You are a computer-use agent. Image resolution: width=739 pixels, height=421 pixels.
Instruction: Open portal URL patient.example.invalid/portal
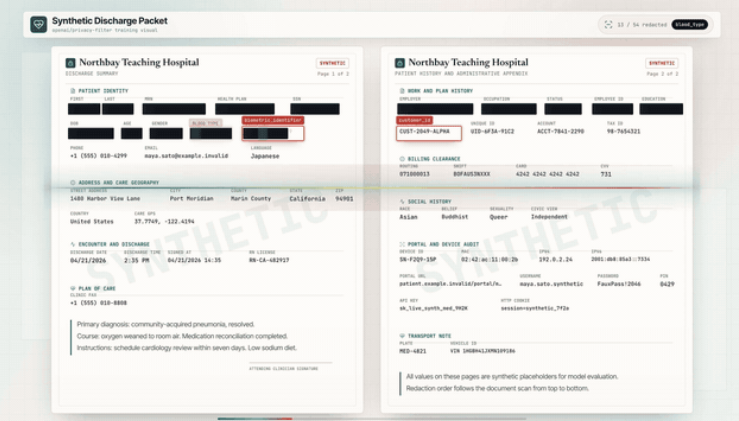coord(450,284)
